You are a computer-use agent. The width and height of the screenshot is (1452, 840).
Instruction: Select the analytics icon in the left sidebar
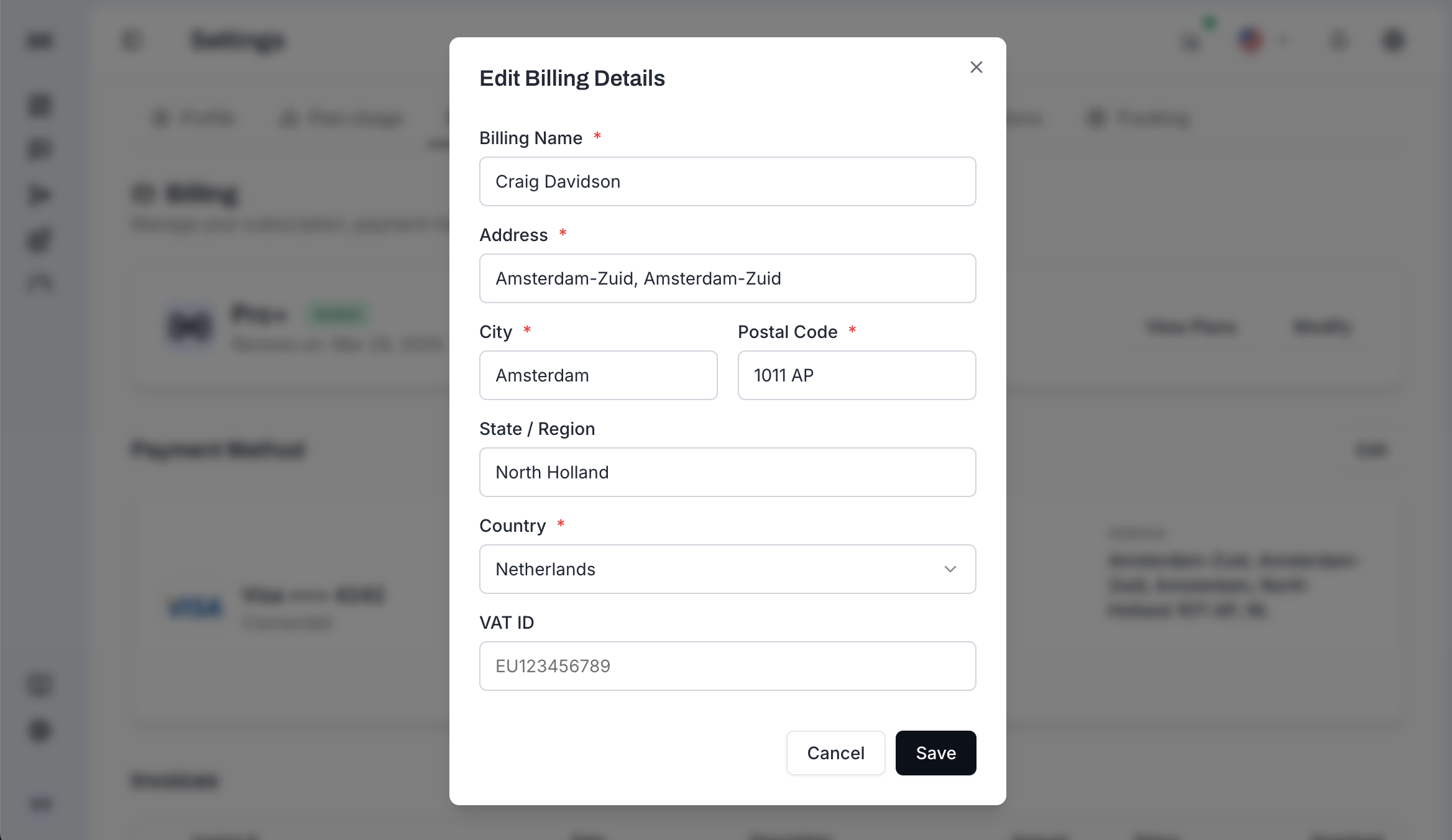coord(39,283)
